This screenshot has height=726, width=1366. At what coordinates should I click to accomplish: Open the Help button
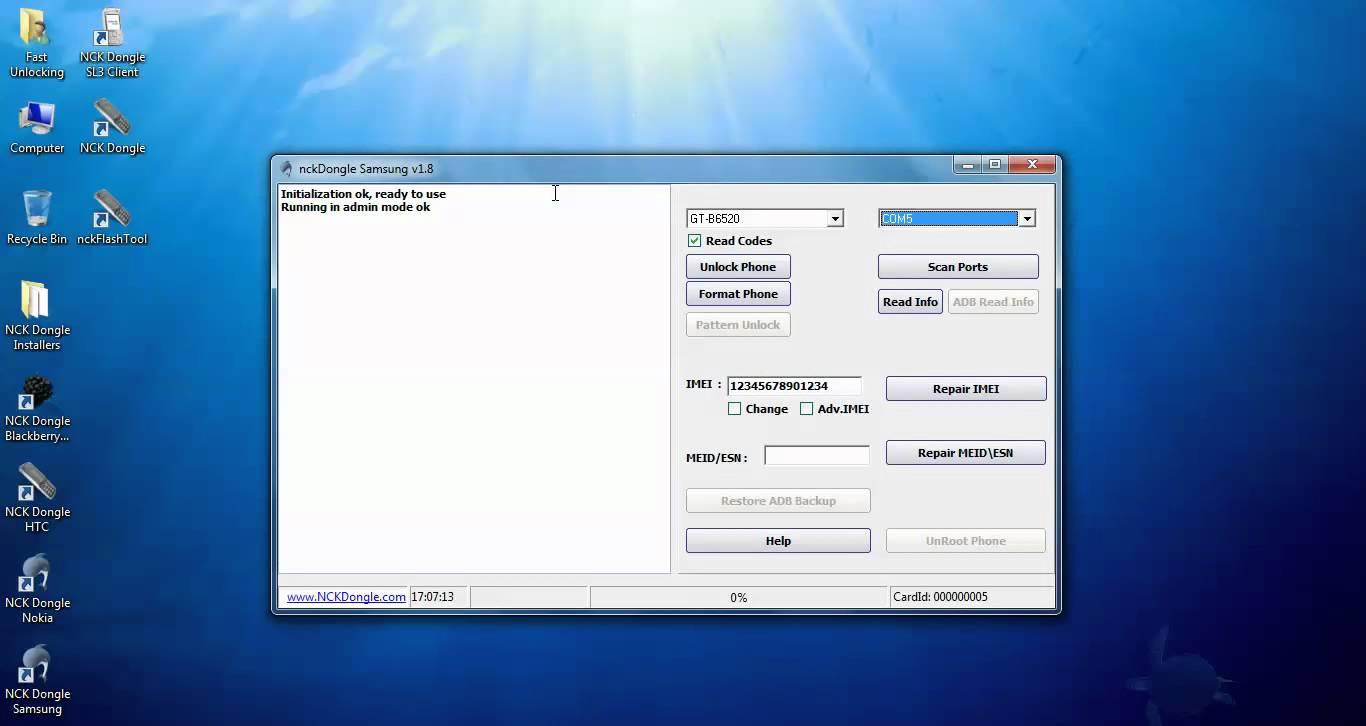tap(778, 541)
